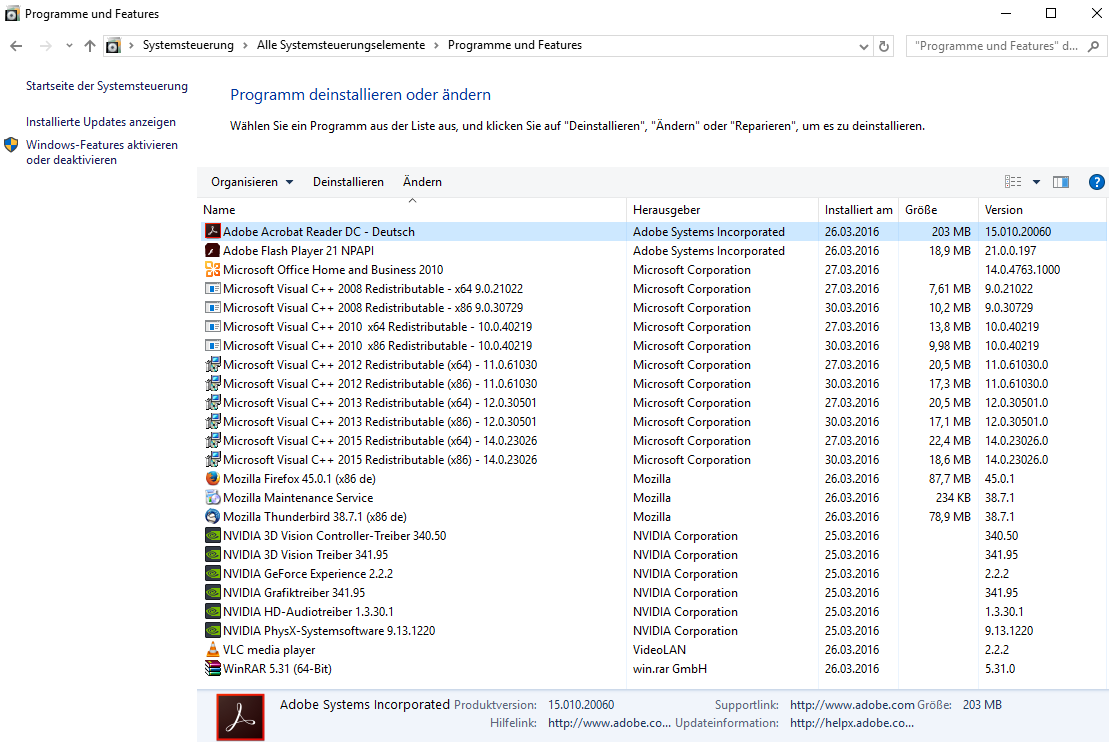Open recent locations dropdown arrow
The width and height of the screenshot is (1109, 742).
(x=69, y=46)
